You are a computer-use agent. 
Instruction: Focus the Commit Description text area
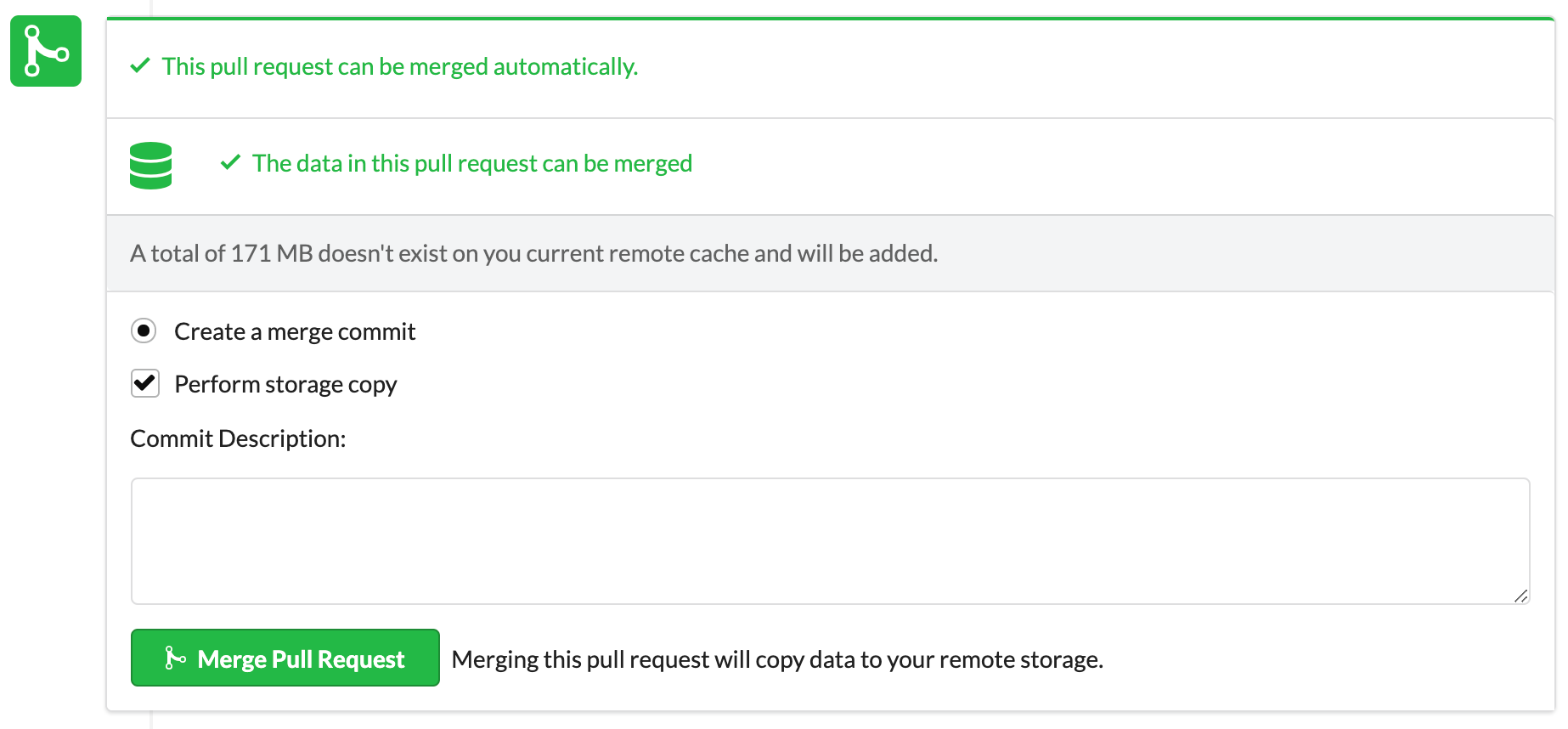(x=830, y=540)
